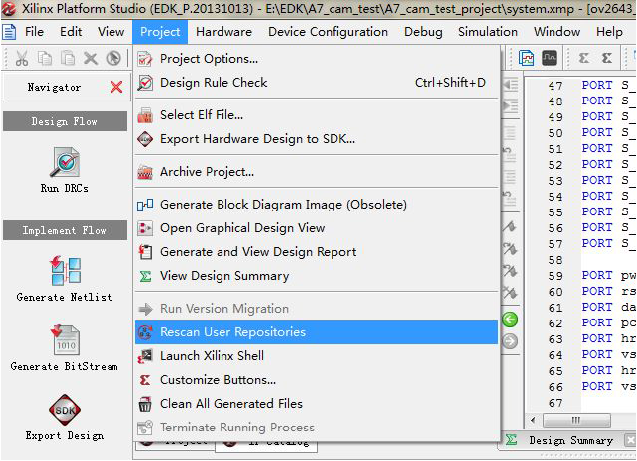Screen dimensions: 637x461
Task: Click the SDK Export Design icon
Action: pos(64,411)
